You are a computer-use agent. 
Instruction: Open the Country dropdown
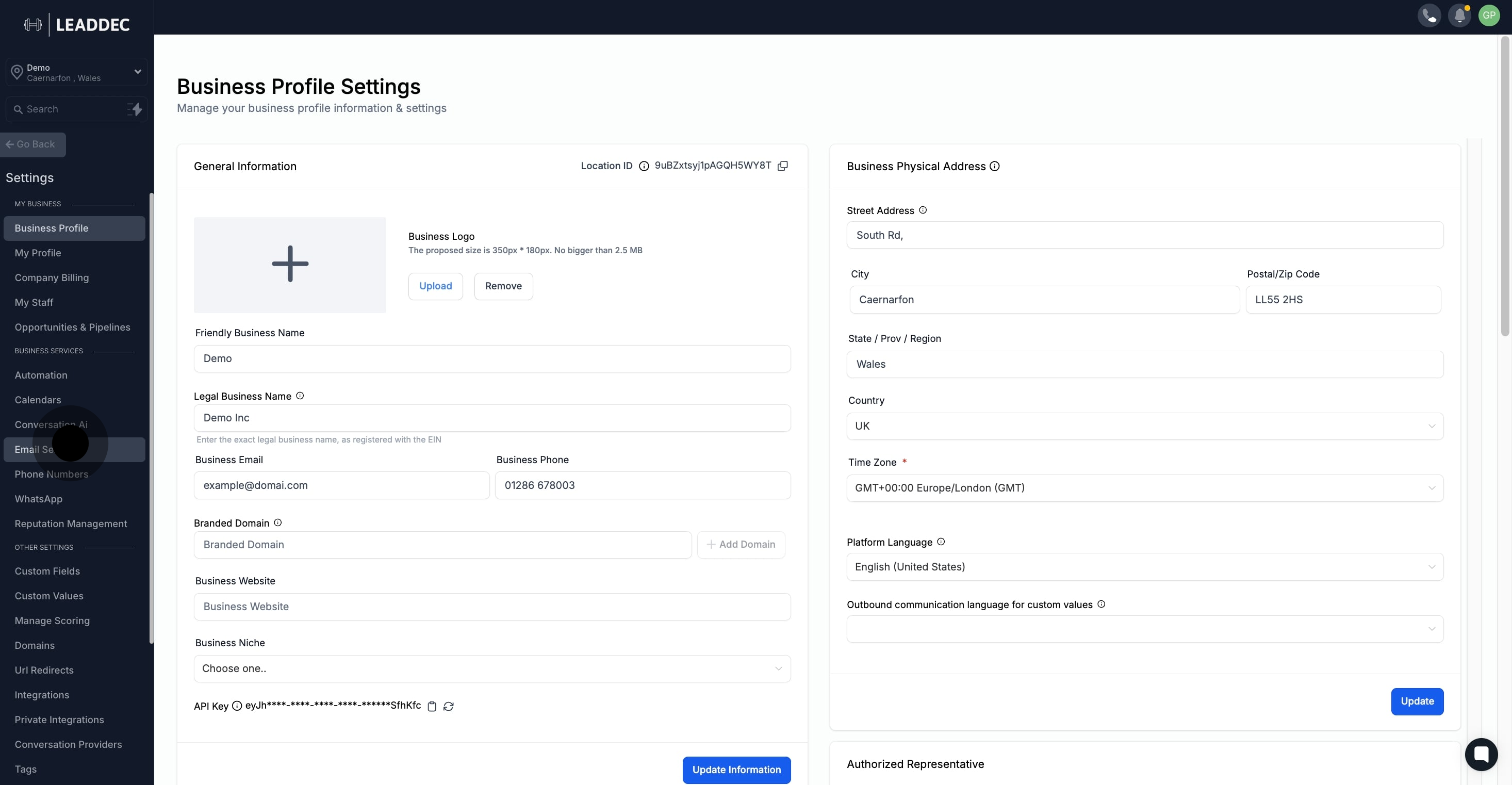[x=1144, y=426]
